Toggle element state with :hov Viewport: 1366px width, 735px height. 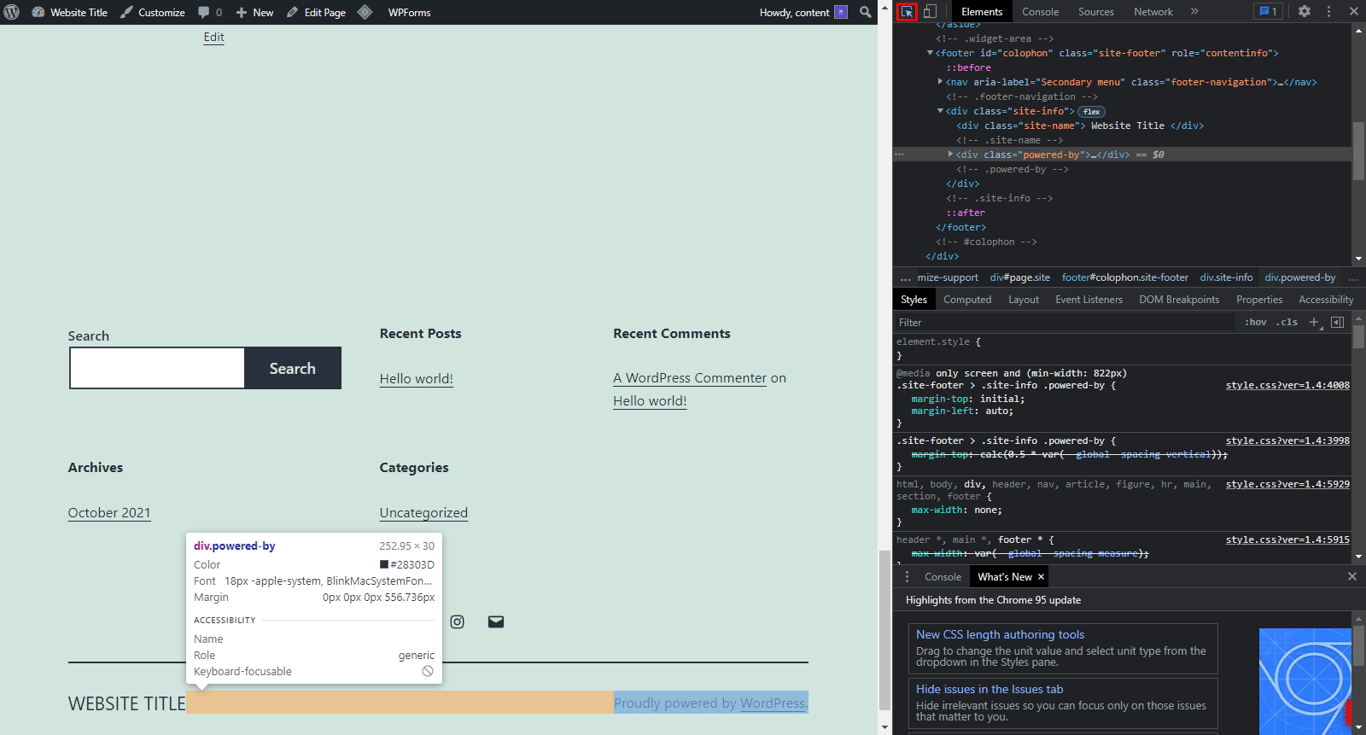click(1257, 322)
